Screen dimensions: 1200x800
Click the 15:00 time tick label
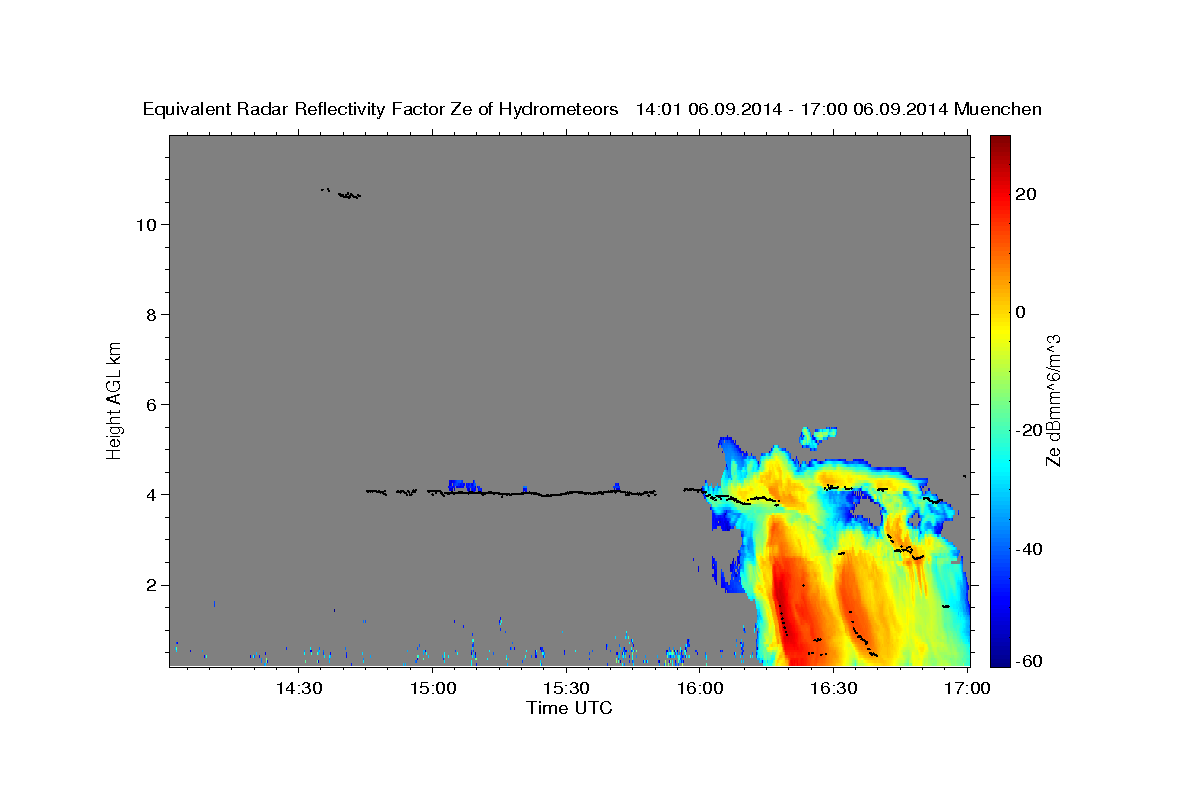click(x=432, y=688)
